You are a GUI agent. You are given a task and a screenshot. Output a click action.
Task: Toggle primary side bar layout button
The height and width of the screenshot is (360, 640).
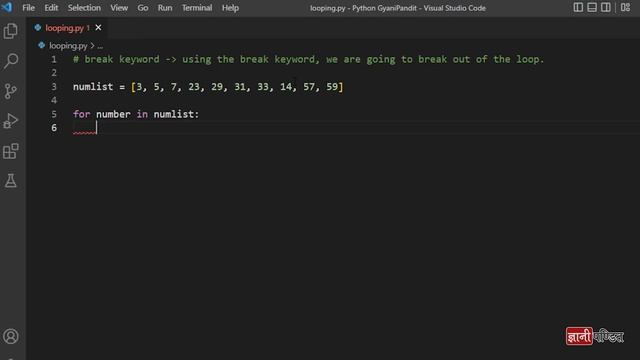click(x=578, y=7)
